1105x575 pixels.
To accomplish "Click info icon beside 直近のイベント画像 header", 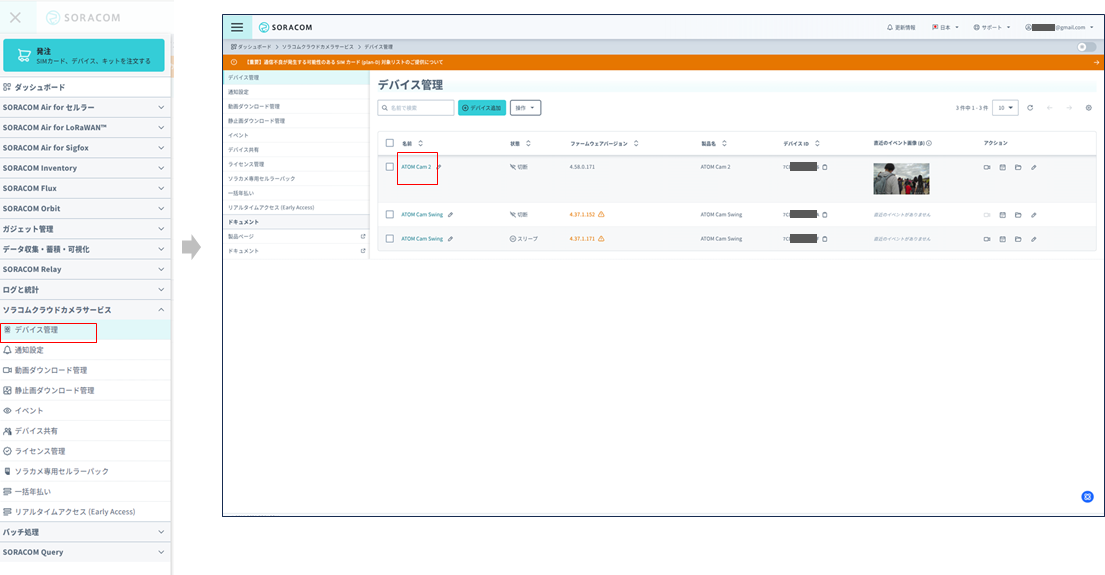I will tap(929, 143).
